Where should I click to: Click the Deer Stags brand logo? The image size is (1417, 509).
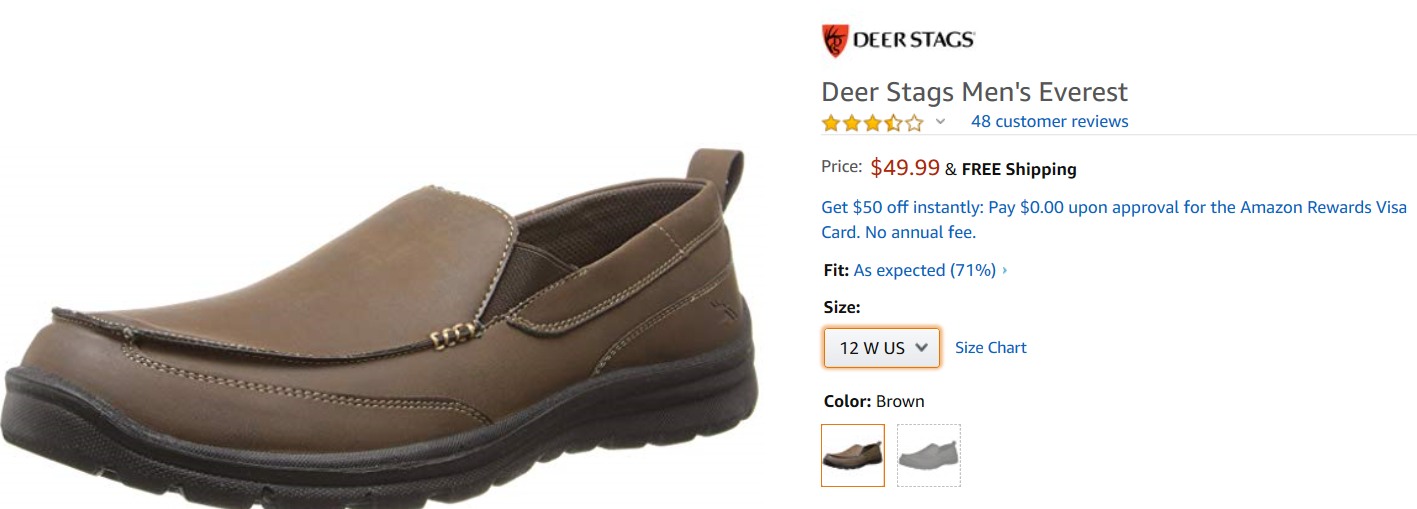[x=897, y=41]
